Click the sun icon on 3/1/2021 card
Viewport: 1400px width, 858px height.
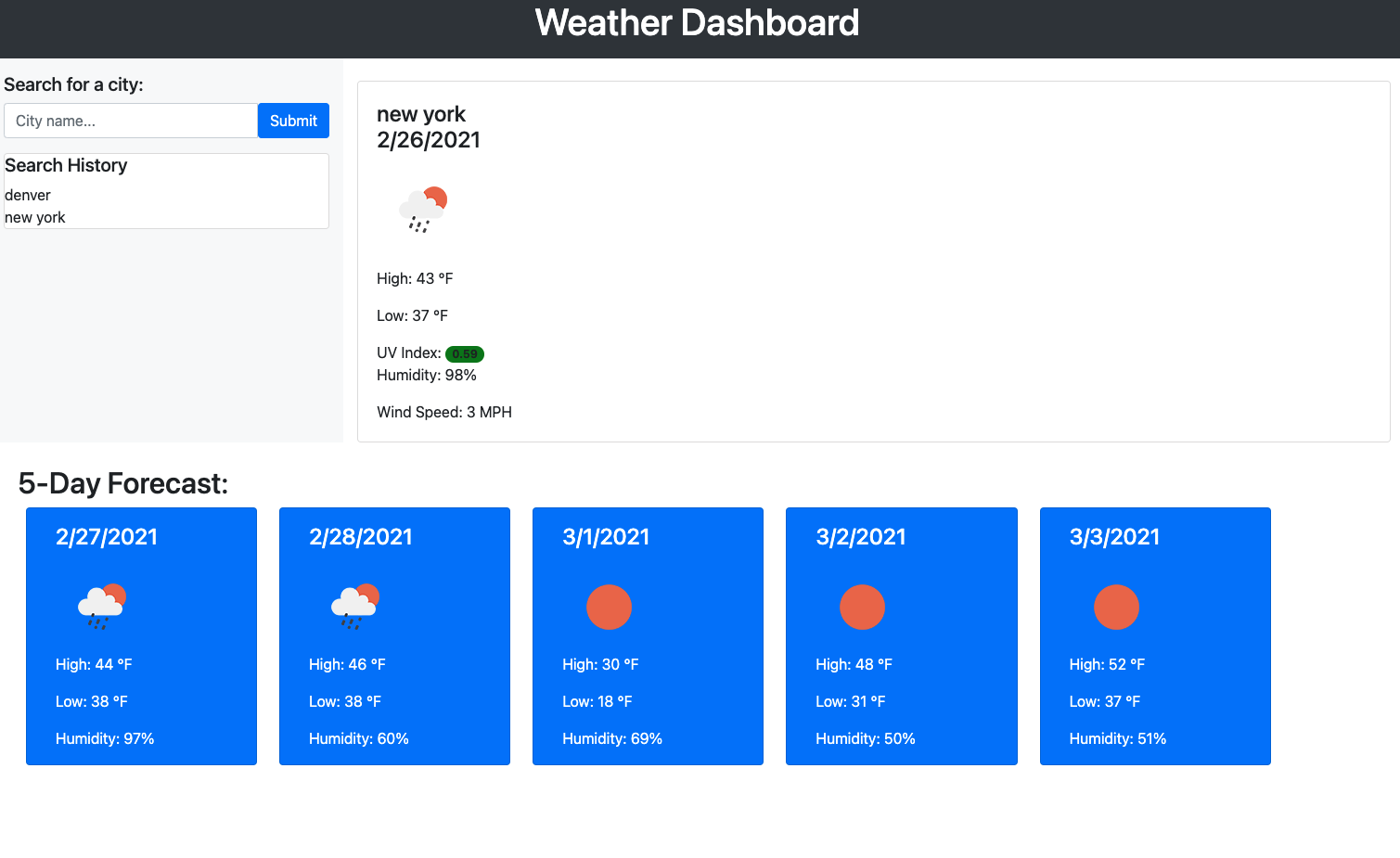click(609, 607)
